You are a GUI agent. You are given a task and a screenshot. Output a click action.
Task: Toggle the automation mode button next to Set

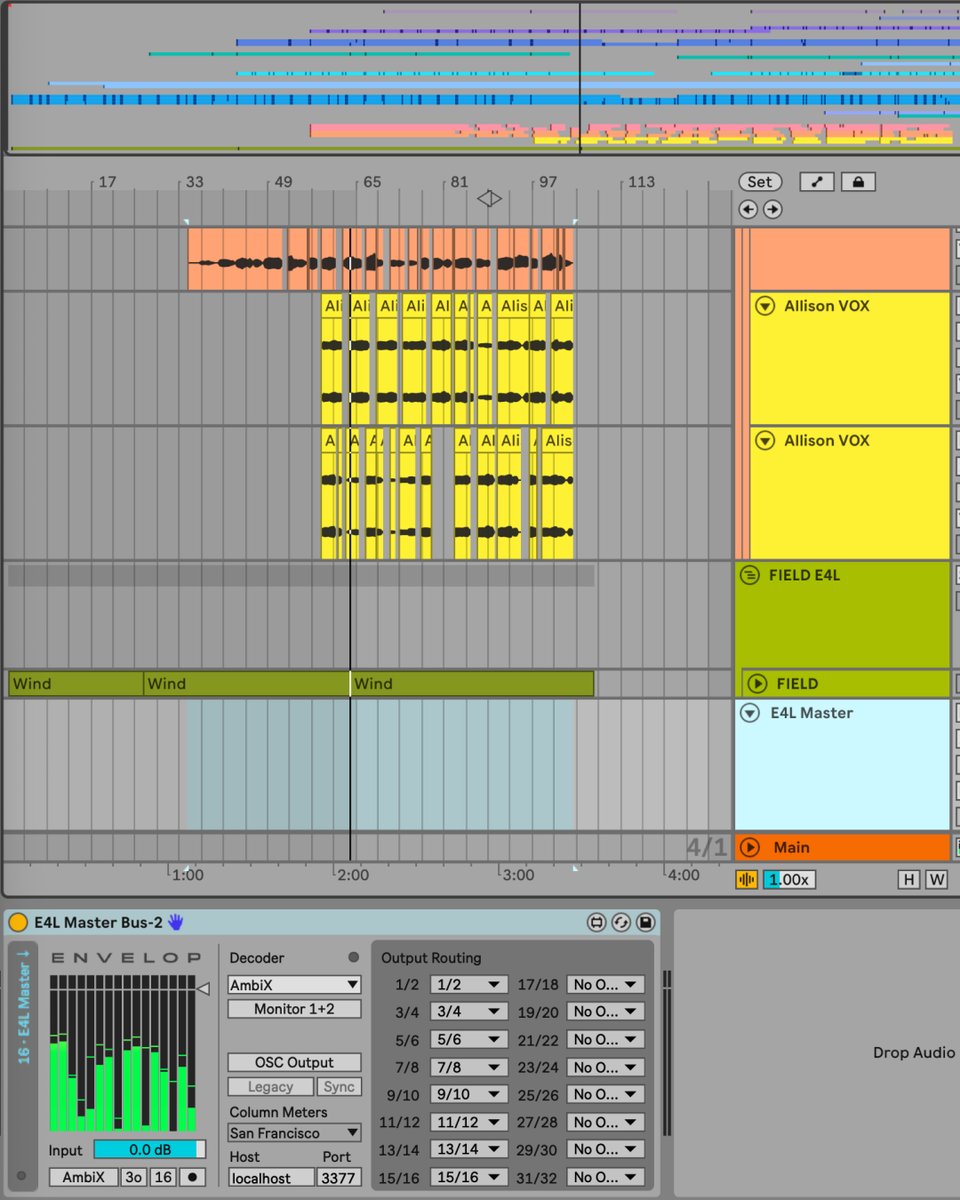click(816, 182)
